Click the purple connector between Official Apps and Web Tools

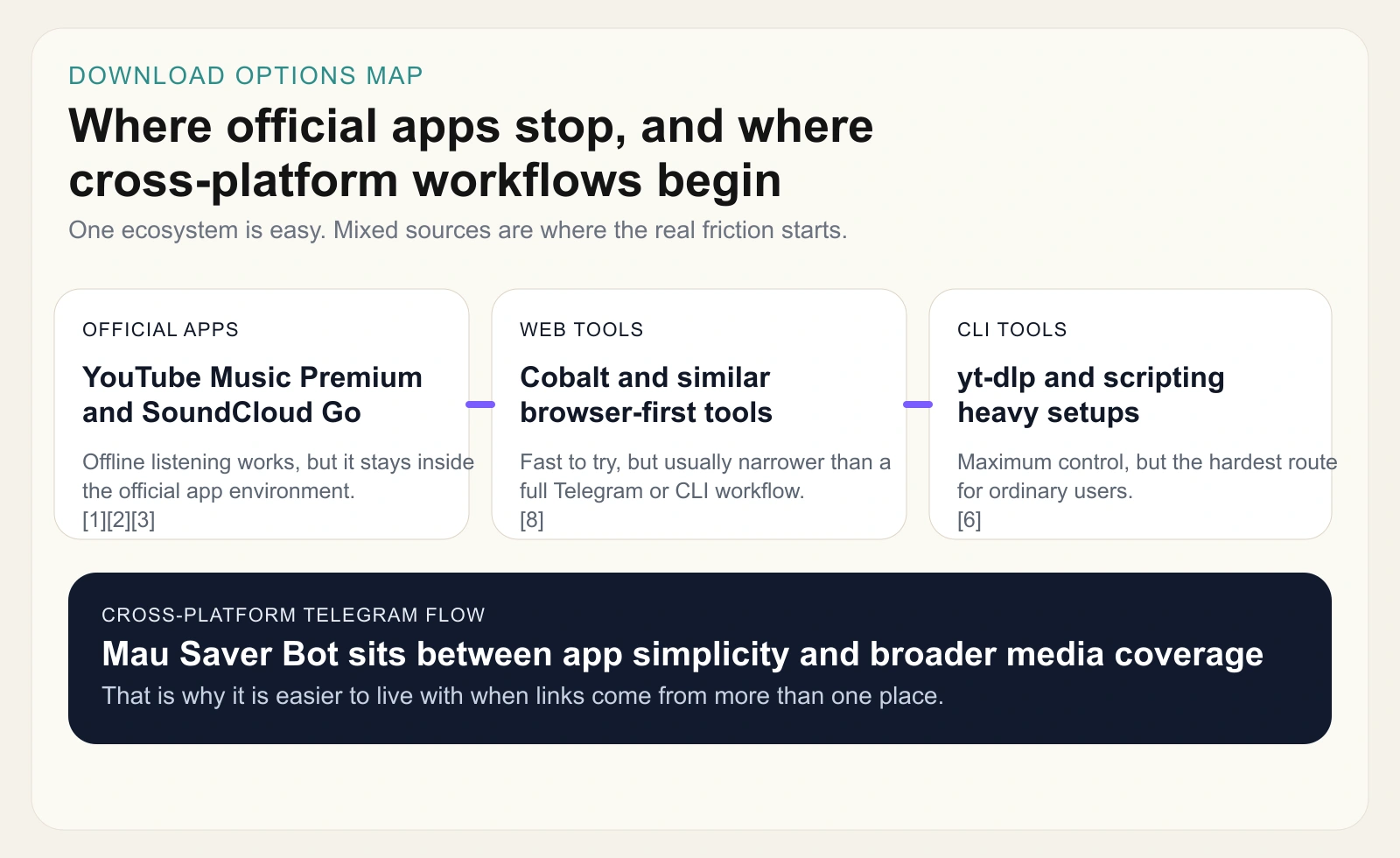pos(480,404)
